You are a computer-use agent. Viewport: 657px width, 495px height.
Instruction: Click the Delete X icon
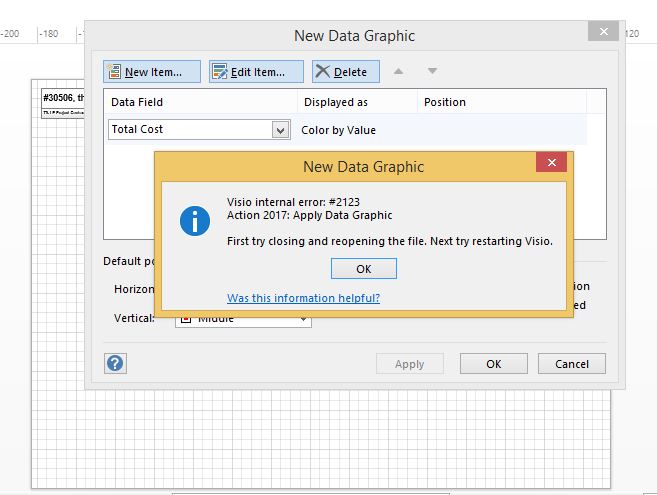pyautogui.click(x=322, y=71)
